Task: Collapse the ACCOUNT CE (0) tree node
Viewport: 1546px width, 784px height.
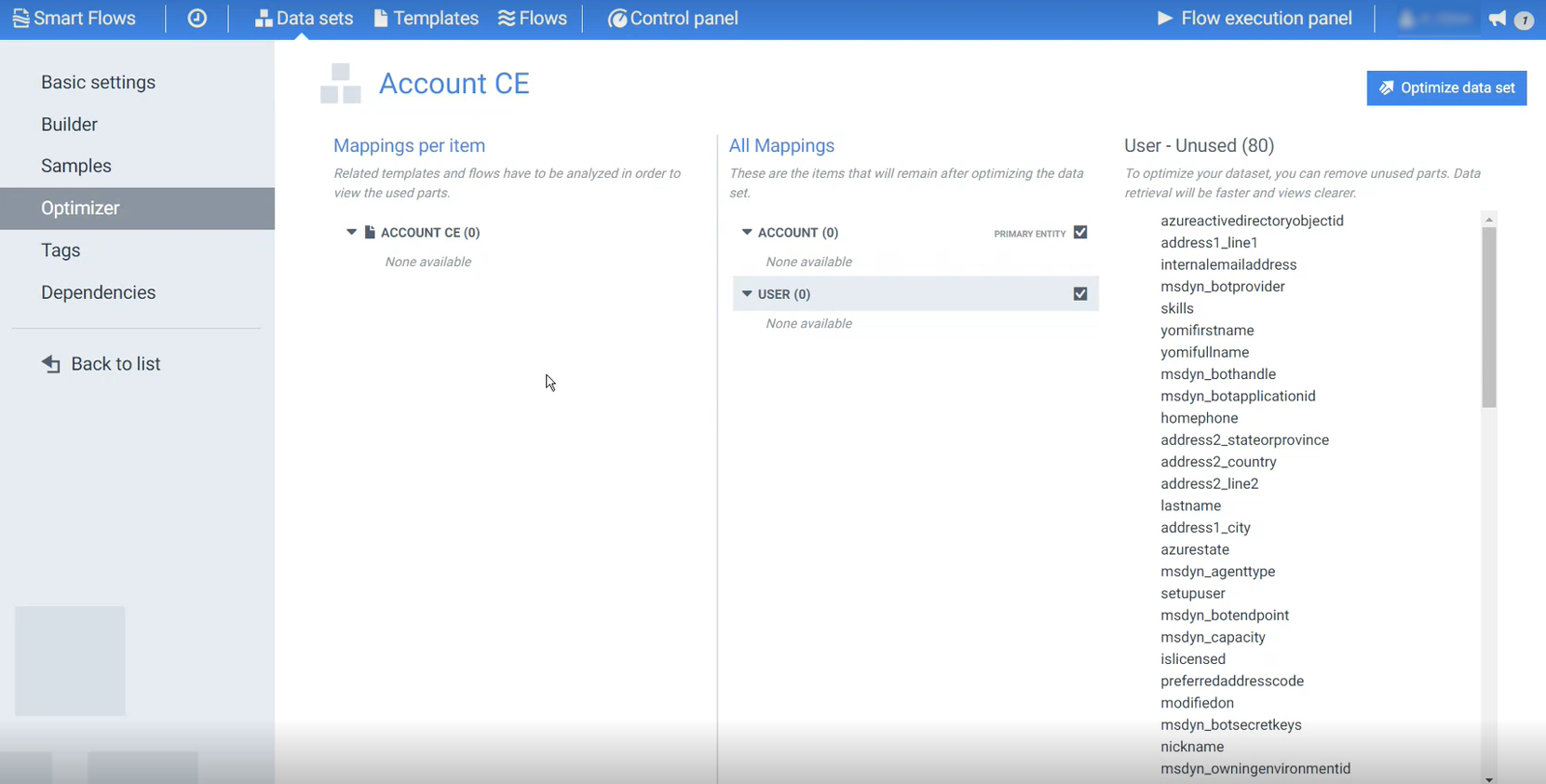Action: [x=351, y=232]
